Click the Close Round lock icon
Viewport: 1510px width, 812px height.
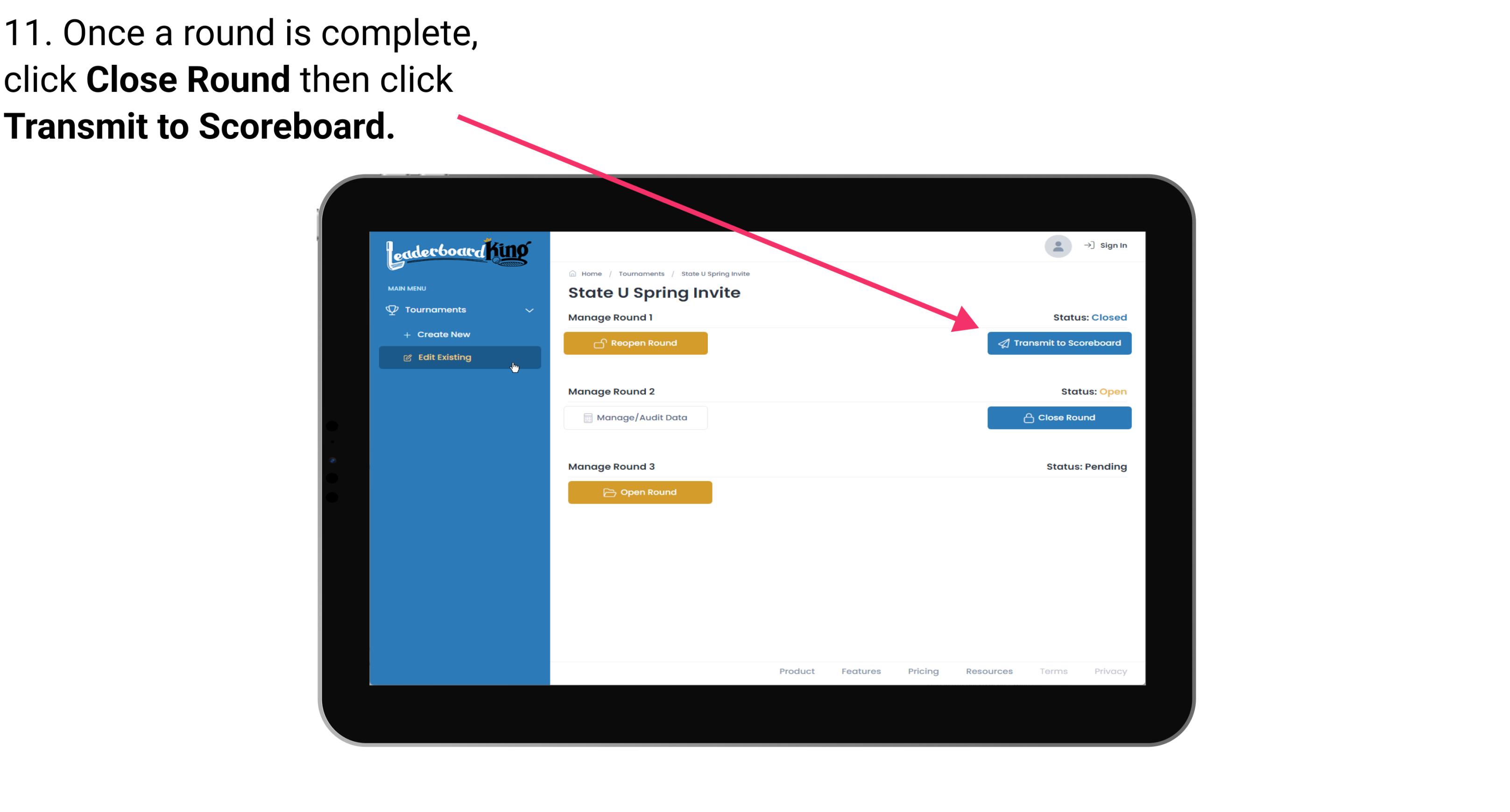[1028, 417]
